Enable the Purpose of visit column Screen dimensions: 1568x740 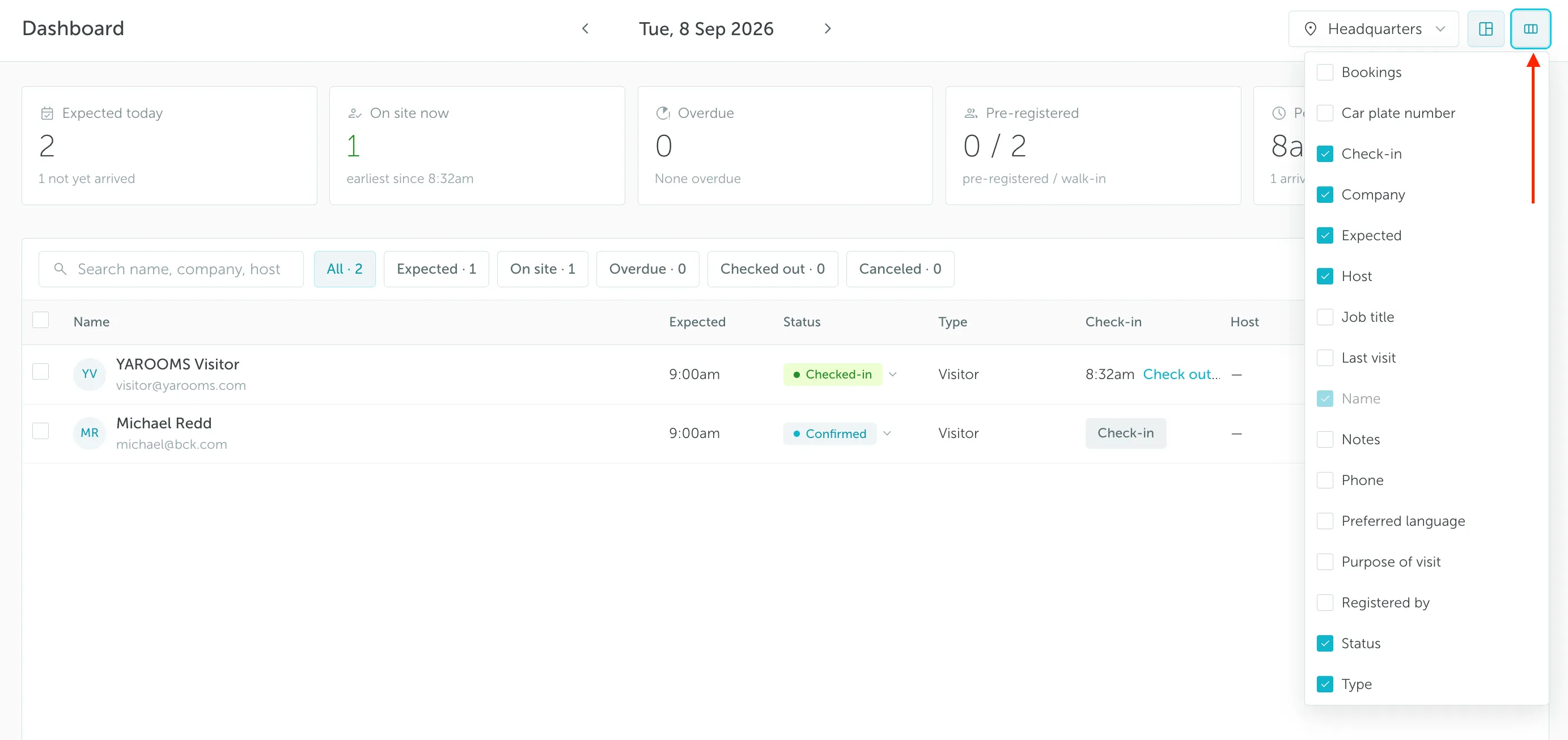(x=1324, y=562)
